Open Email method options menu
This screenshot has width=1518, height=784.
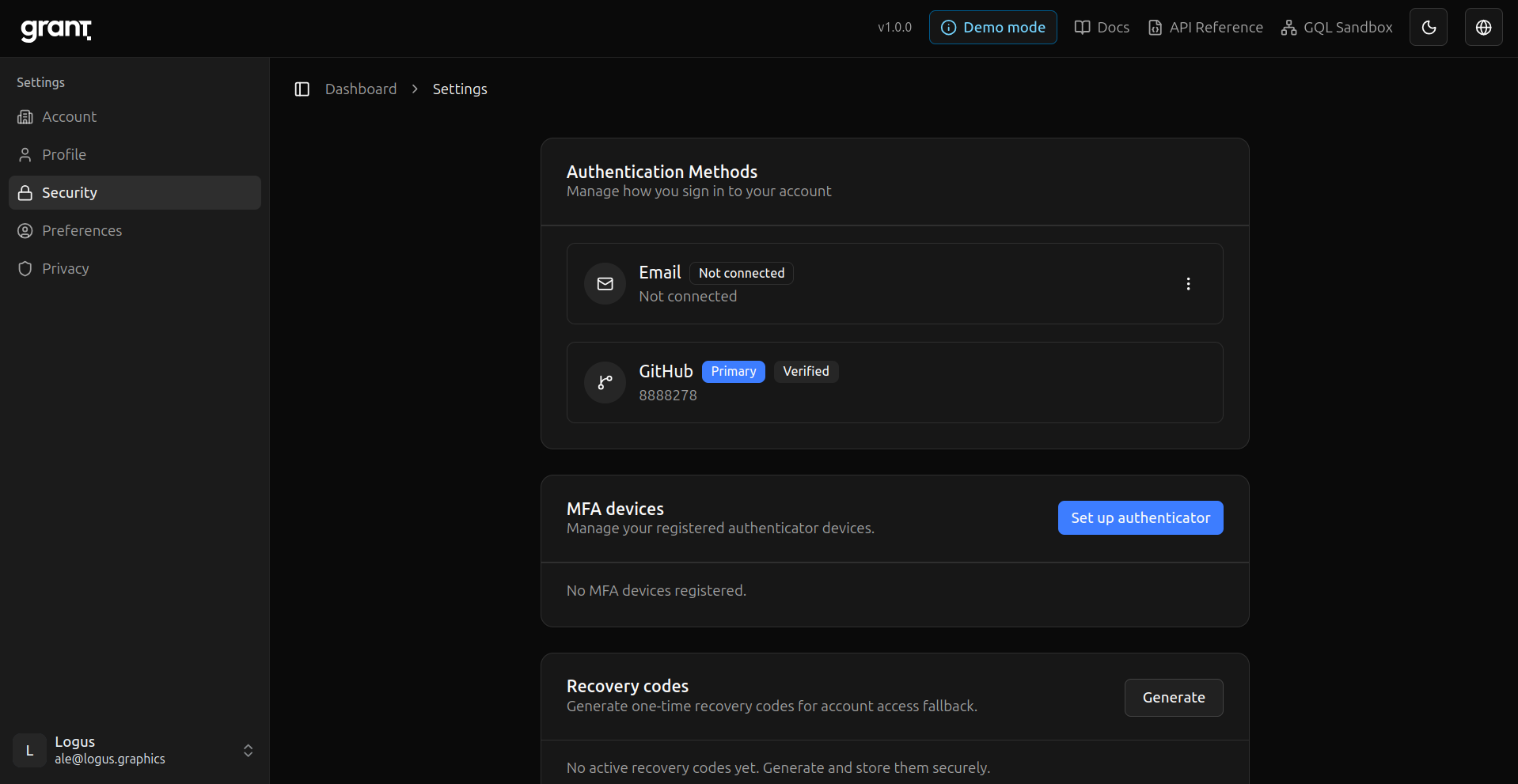point(1188,284)
